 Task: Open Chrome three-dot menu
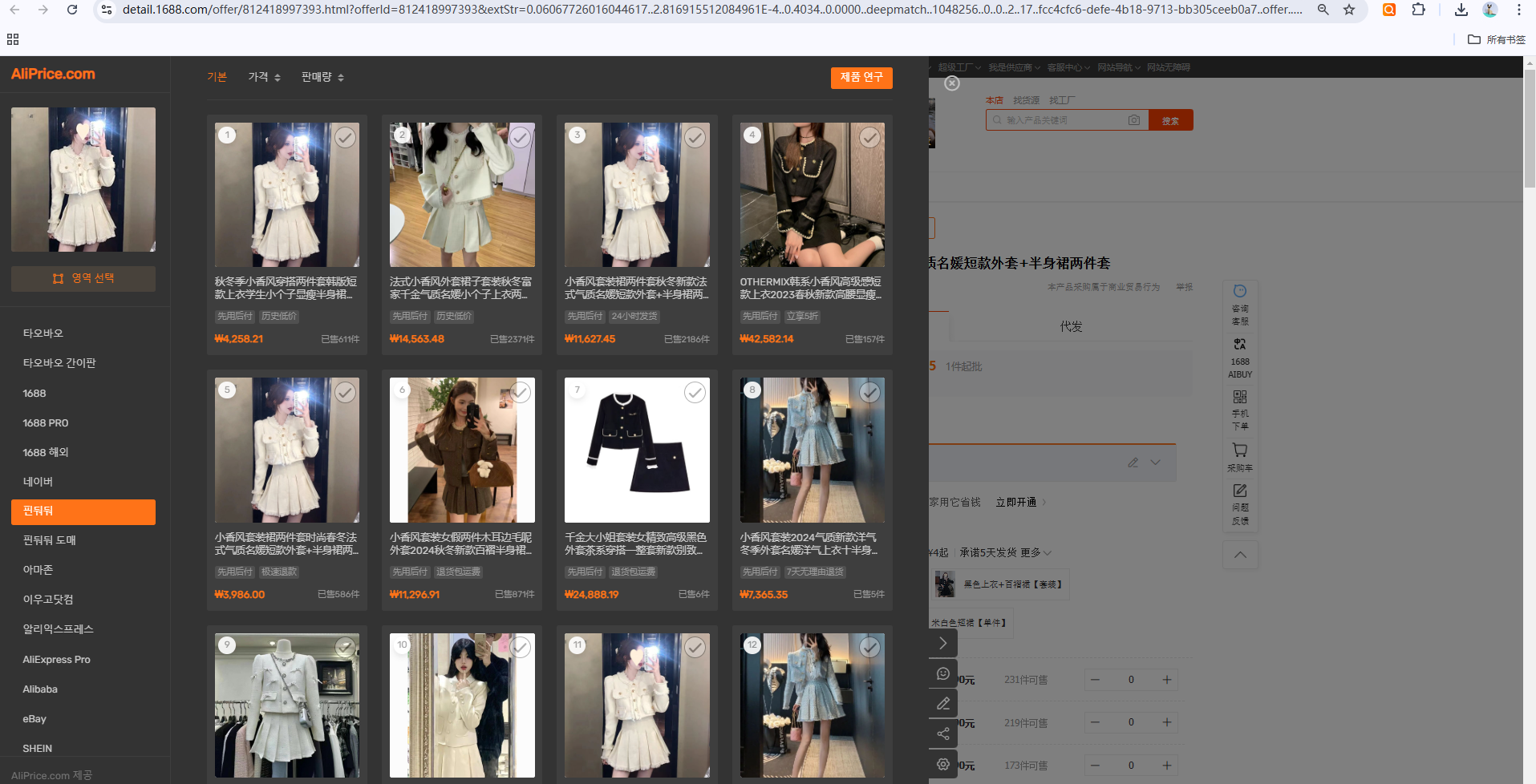1519,10
